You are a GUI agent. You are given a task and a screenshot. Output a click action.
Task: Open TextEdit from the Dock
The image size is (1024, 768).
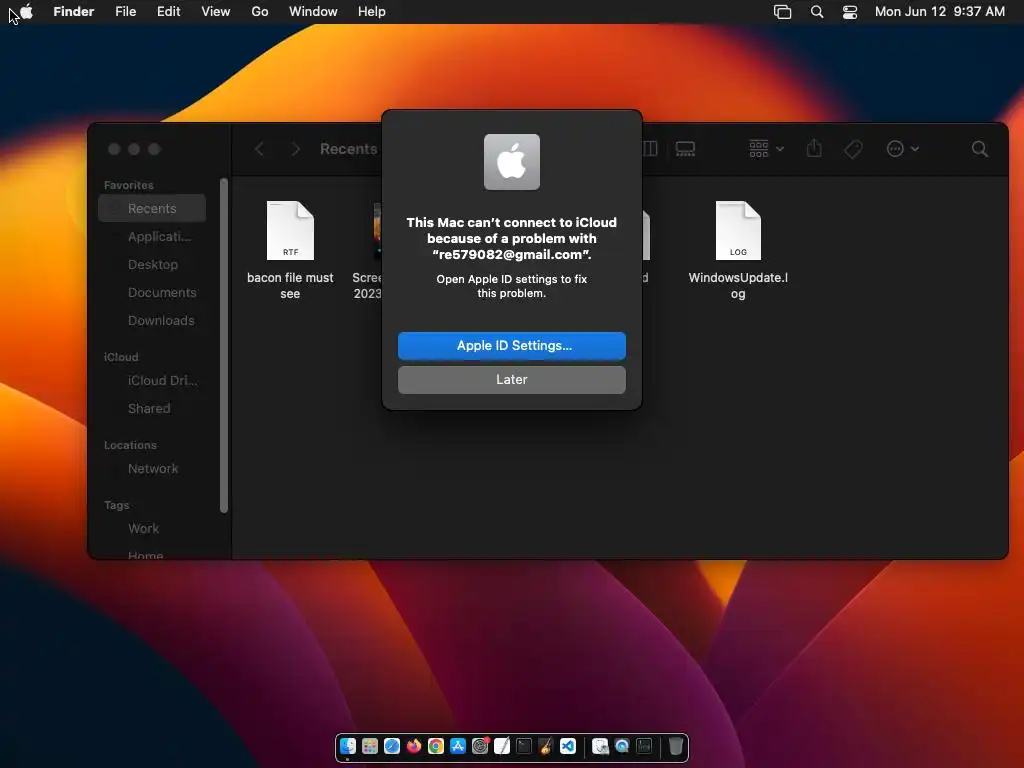[x=502, y=746]
